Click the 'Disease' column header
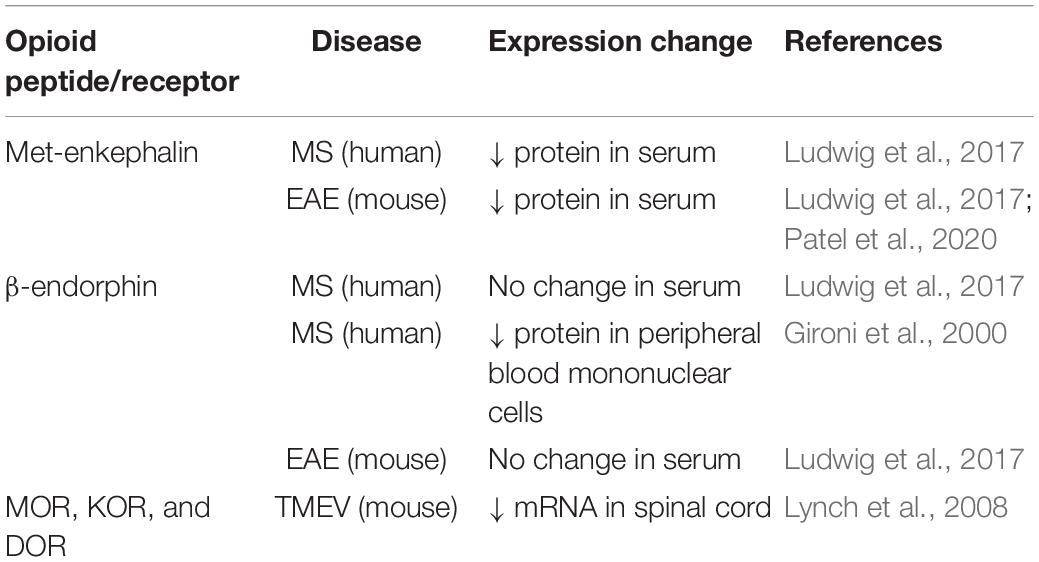Image resolution: width=1039 pixels, height=562 pixels. pyautogui.click(x=366, y=41)
